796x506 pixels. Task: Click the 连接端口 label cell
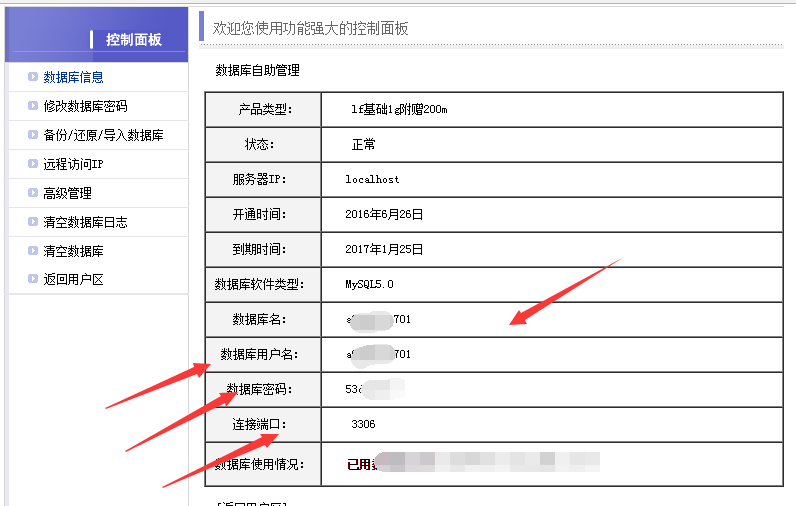pos(263,425)
